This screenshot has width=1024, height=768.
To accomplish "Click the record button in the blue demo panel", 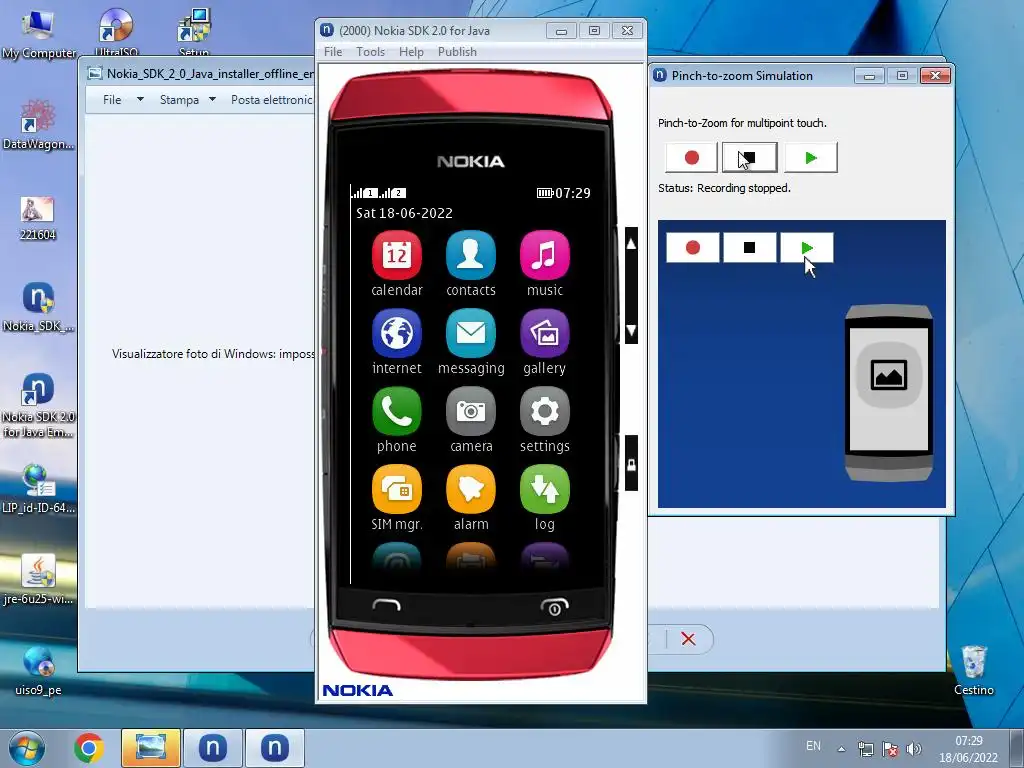I will point(693,248).
